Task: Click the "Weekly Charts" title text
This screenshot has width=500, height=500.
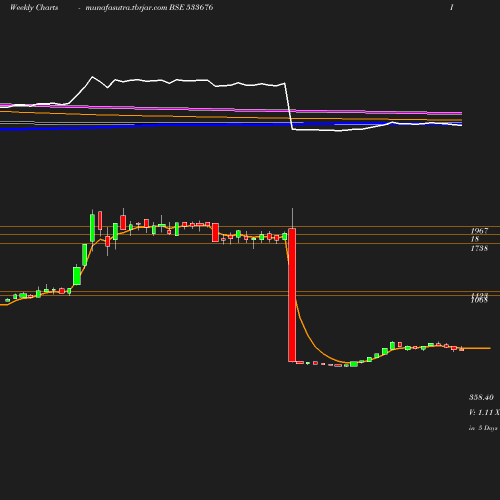Action: tap(34, 8)
